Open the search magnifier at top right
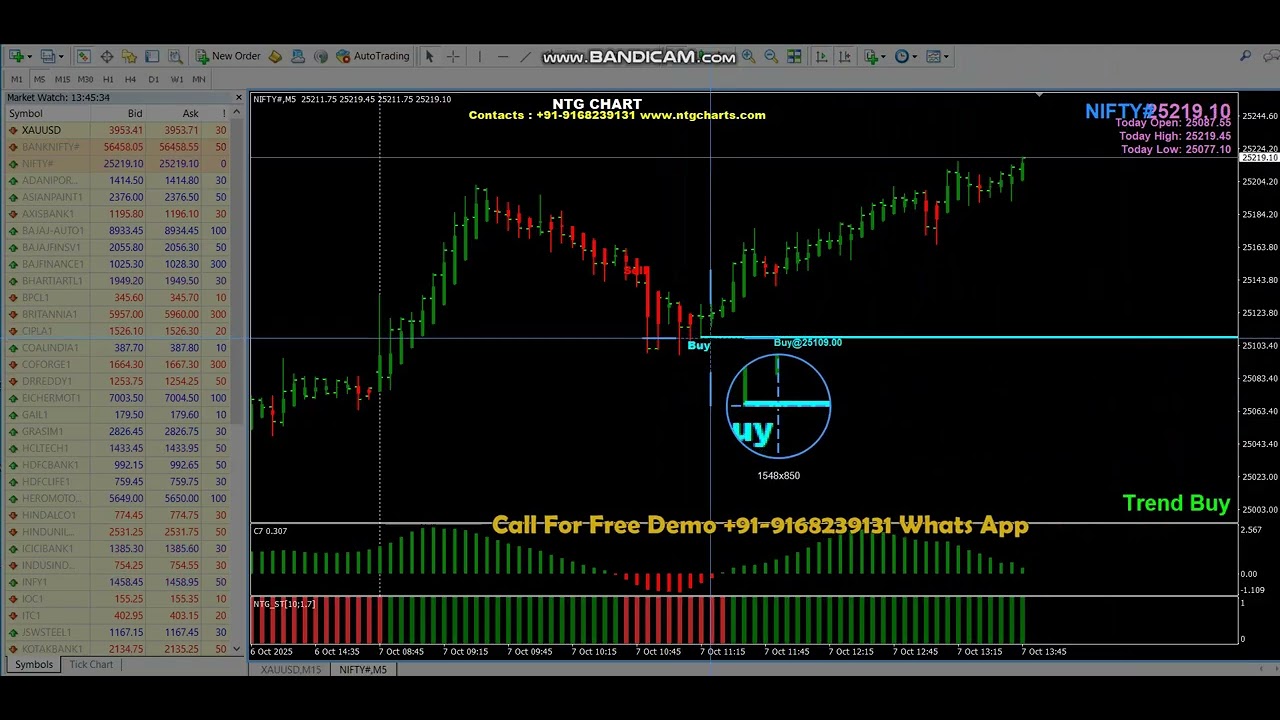The width and height of the screenshot is (1280, 720). [x=1245, y=56]
